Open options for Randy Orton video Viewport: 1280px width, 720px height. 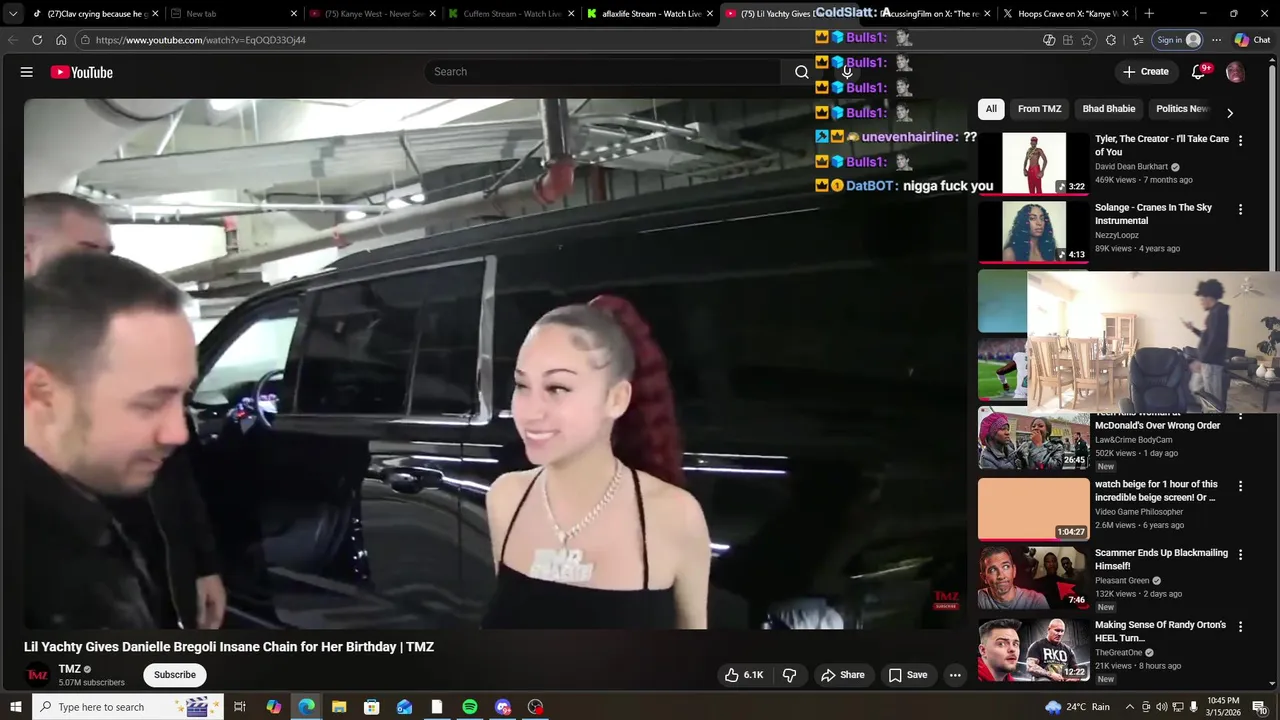coord(1240,627)
